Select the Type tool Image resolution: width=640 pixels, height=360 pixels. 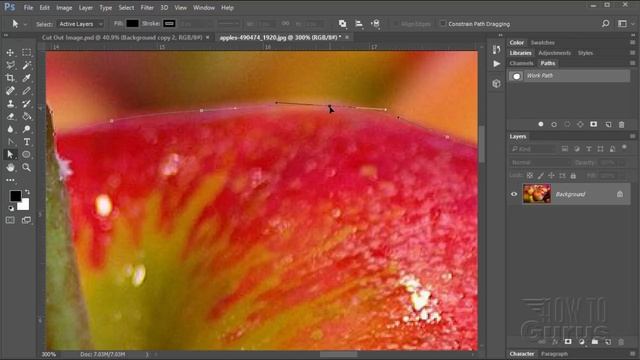27,142
